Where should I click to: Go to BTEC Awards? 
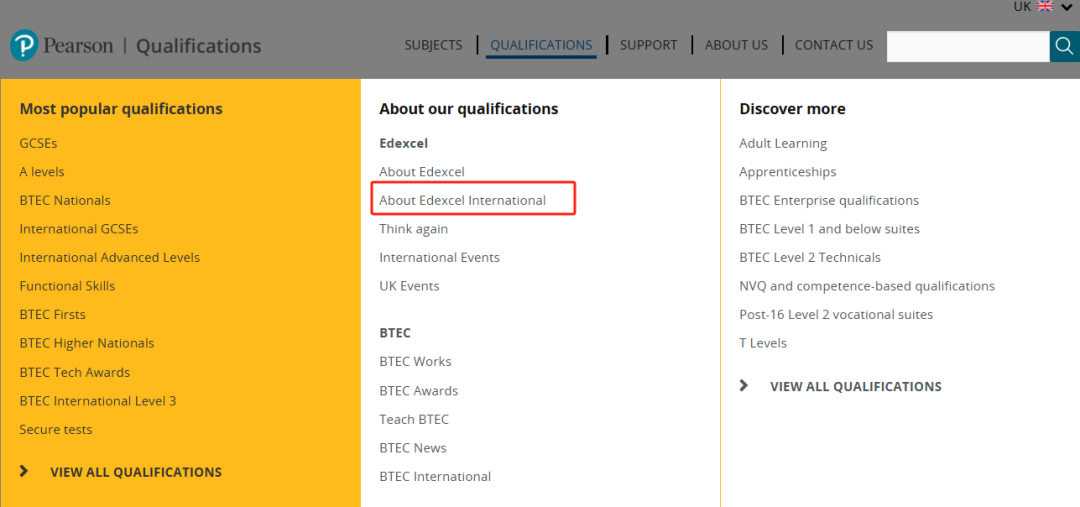[x=418, y=391]
